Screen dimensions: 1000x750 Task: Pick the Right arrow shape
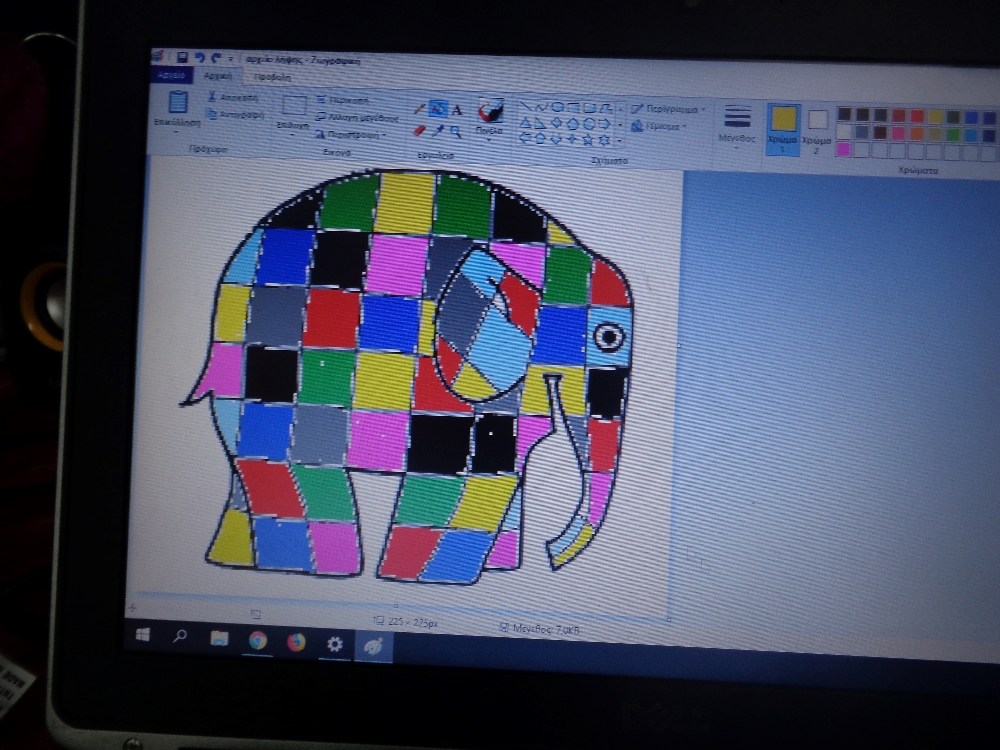coord(605,124)
